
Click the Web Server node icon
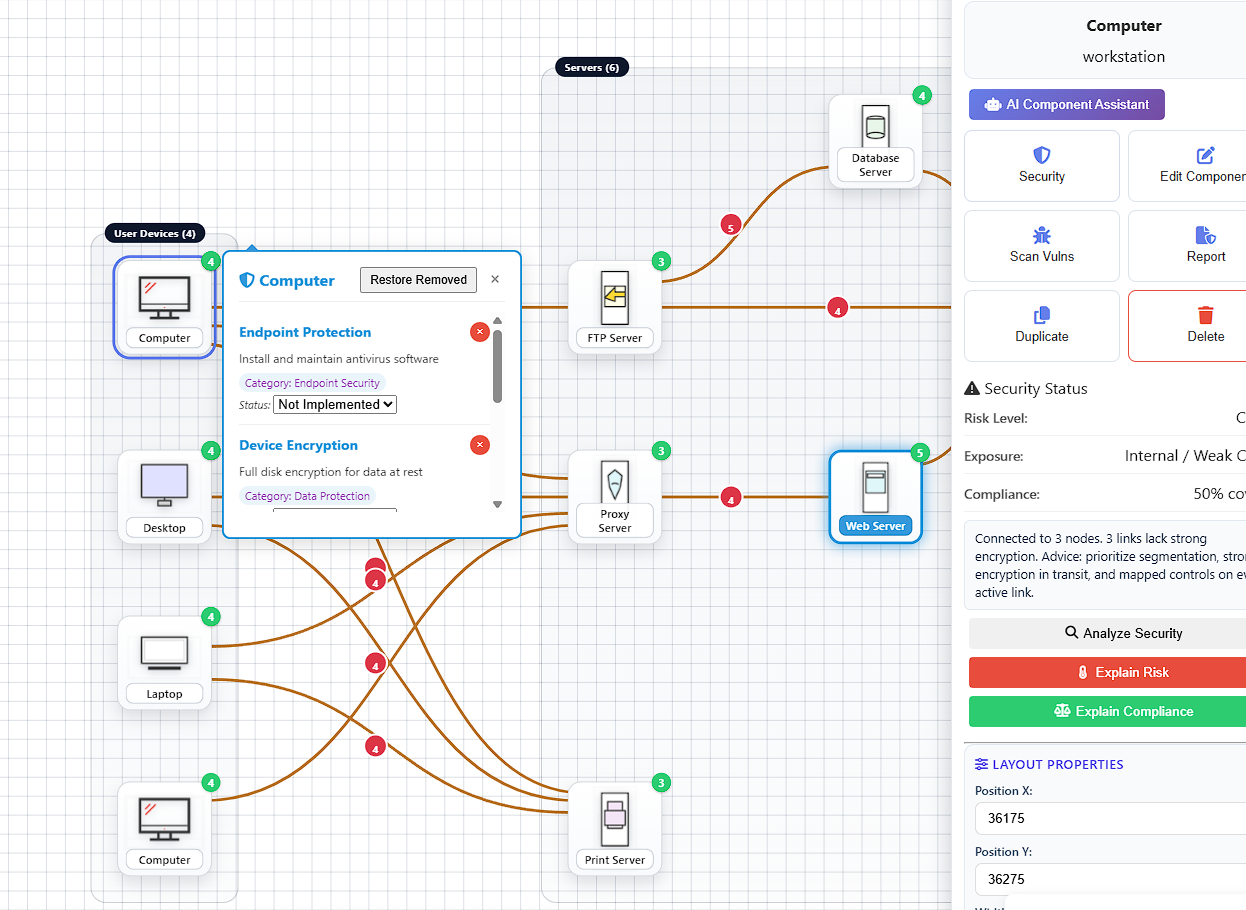click(x=875, y=486)
